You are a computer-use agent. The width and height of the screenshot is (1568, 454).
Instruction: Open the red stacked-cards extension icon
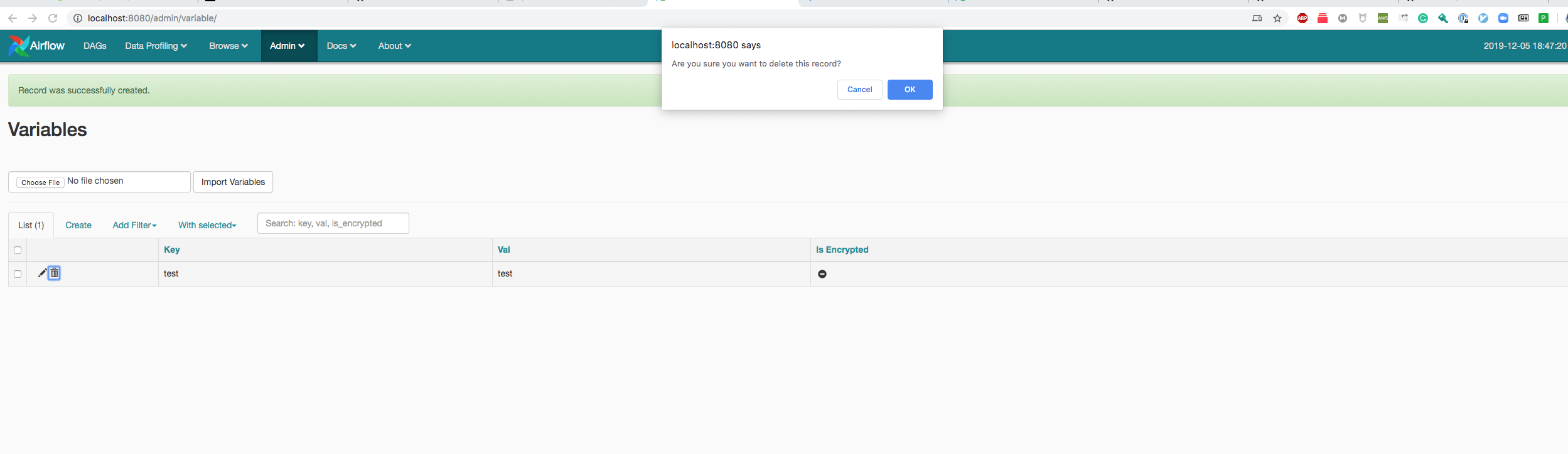pyautogui.click(x=1323, y=18)
